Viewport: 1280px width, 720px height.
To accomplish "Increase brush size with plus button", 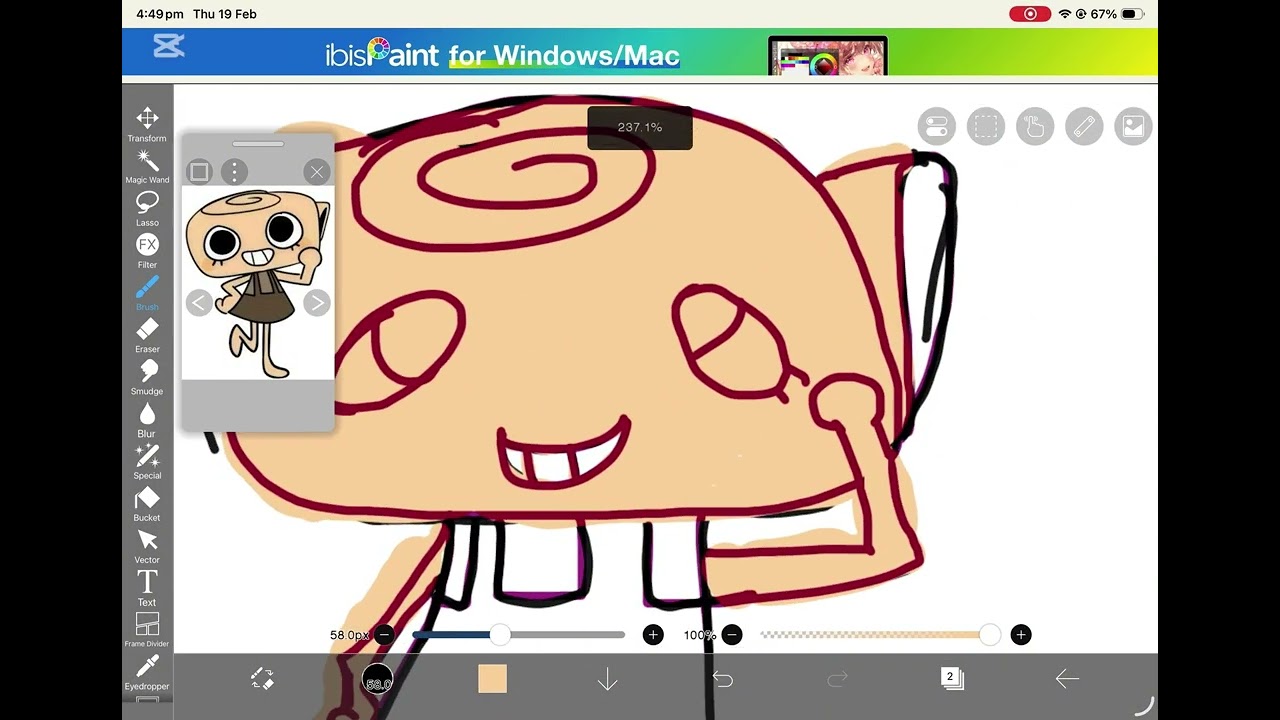I will point(653,635).
